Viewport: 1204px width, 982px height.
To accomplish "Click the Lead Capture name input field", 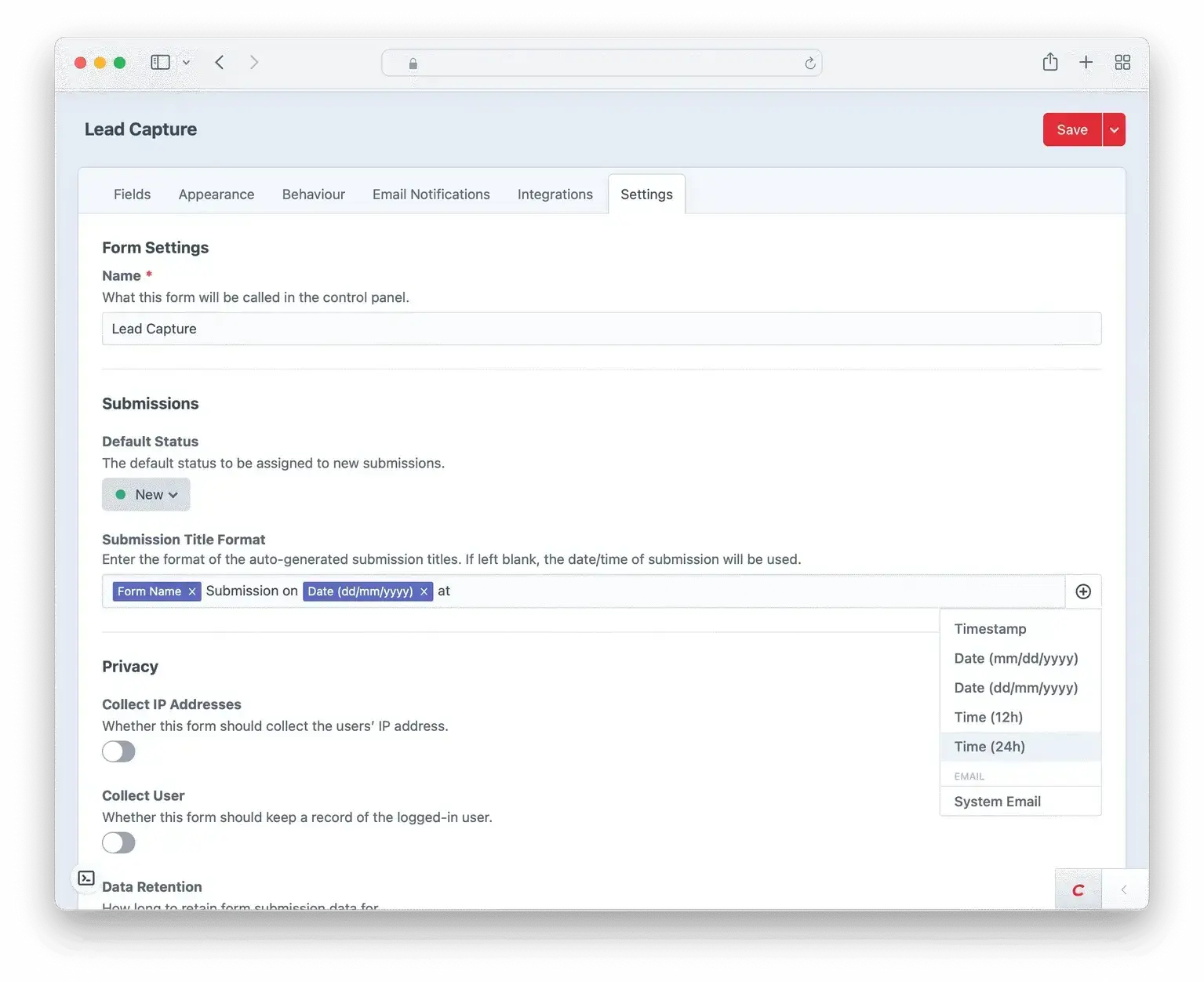I will 602,329.
